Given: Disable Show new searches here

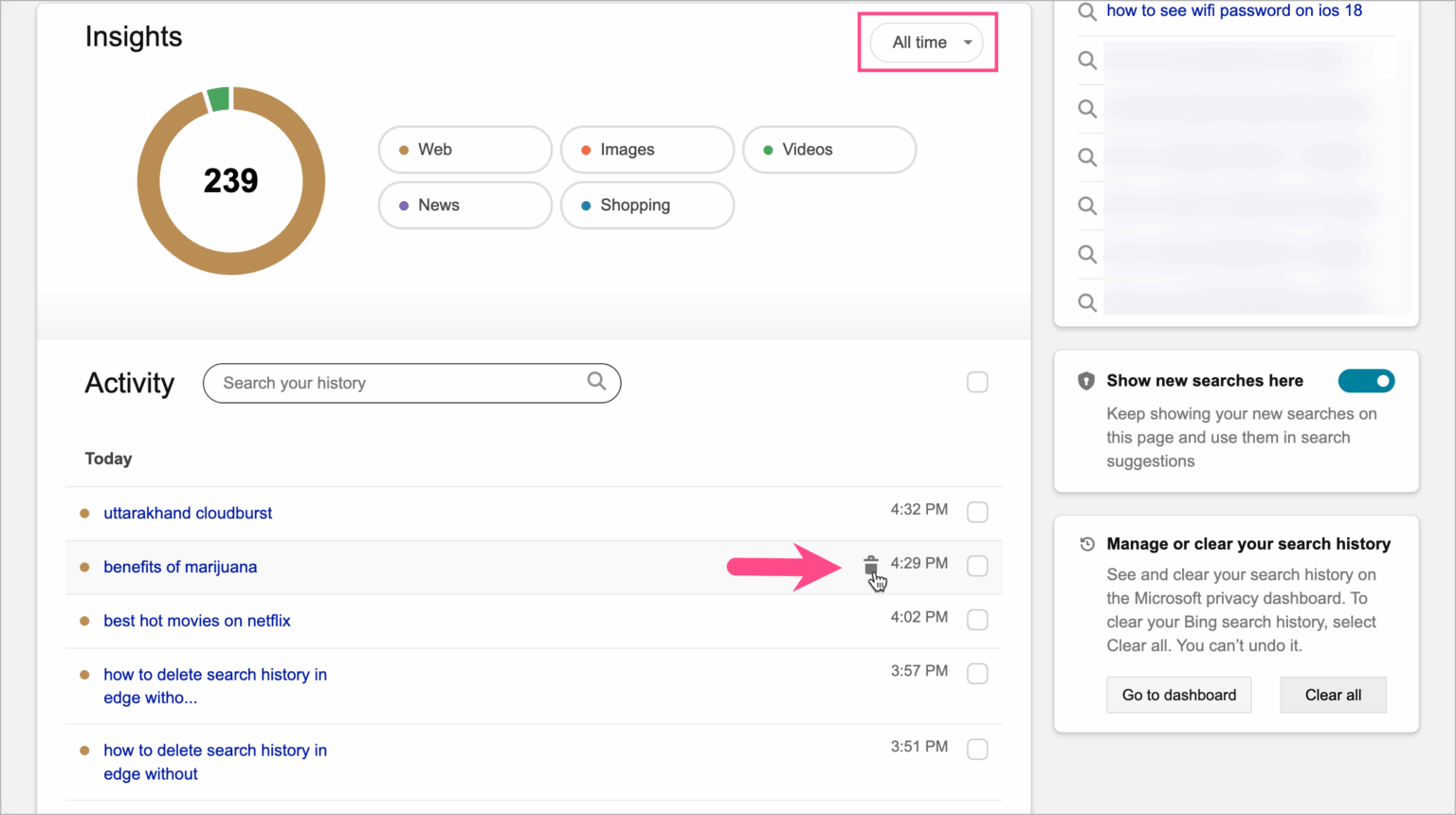Looking at the screenshot, I should tap(1366, 380).
